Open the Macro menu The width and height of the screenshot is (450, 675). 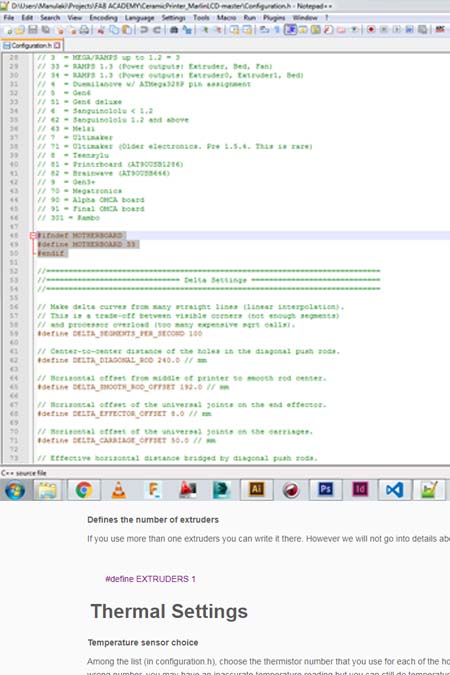(x=226, y=18)
